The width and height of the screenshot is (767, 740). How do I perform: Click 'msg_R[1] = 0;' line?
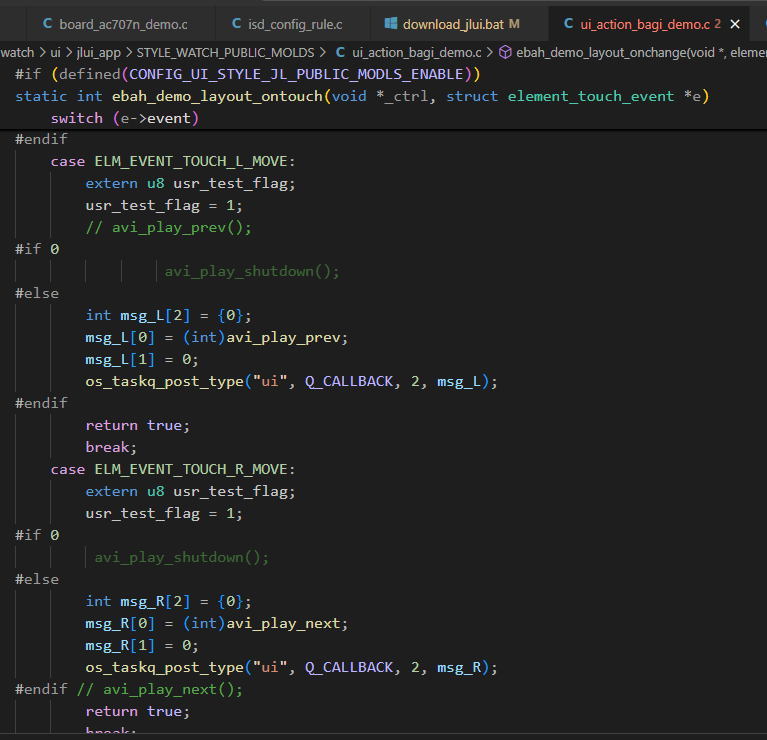pos(142,646)
